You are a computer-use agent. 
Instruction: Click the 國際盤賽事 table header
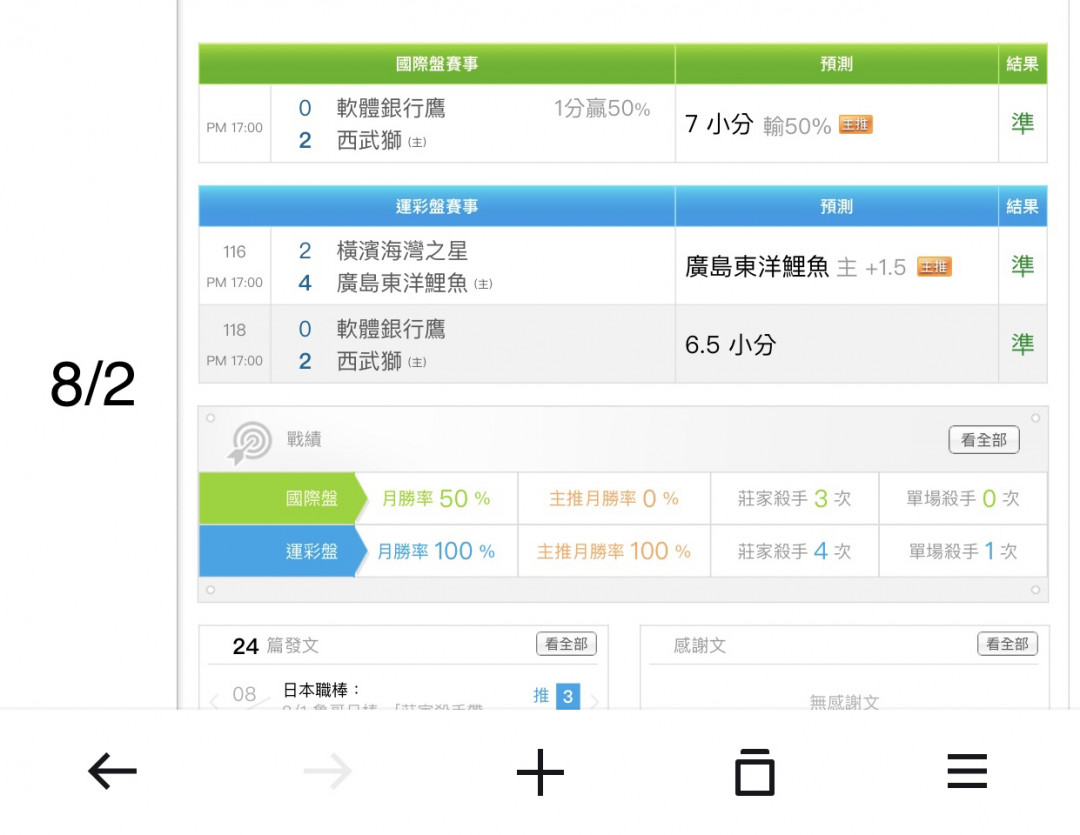pos(437,64)
